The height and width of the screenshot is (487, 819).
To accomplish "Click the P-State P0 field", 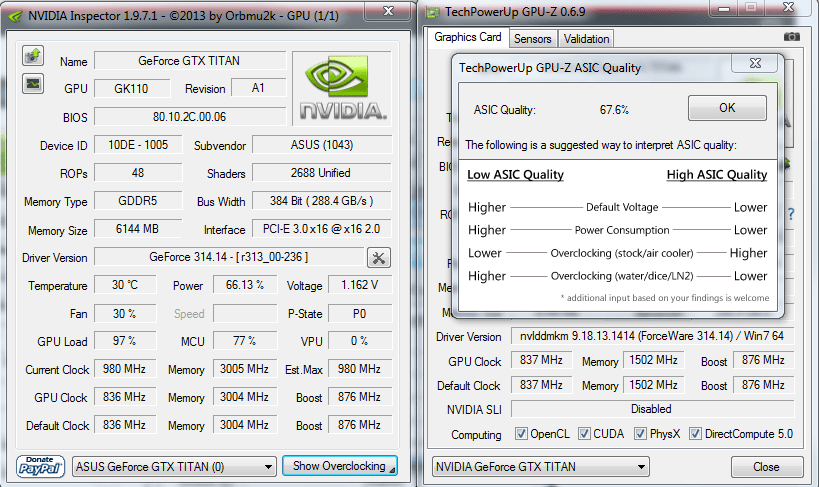I will pos(359,313).
